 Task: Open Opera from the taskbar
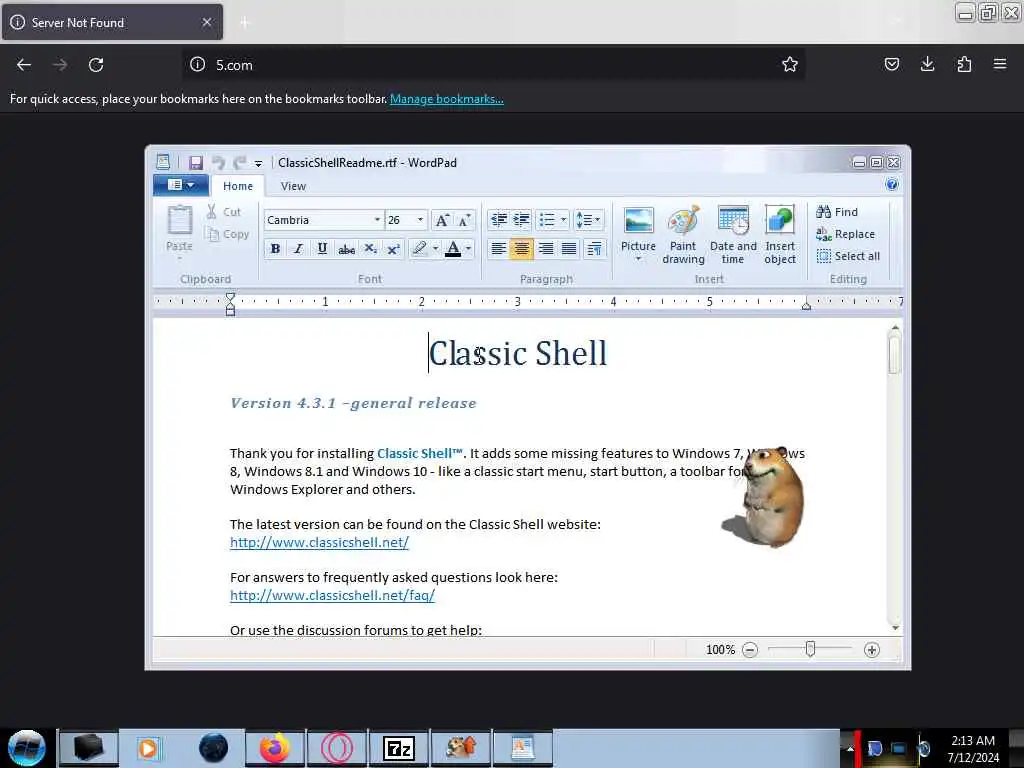337,748
